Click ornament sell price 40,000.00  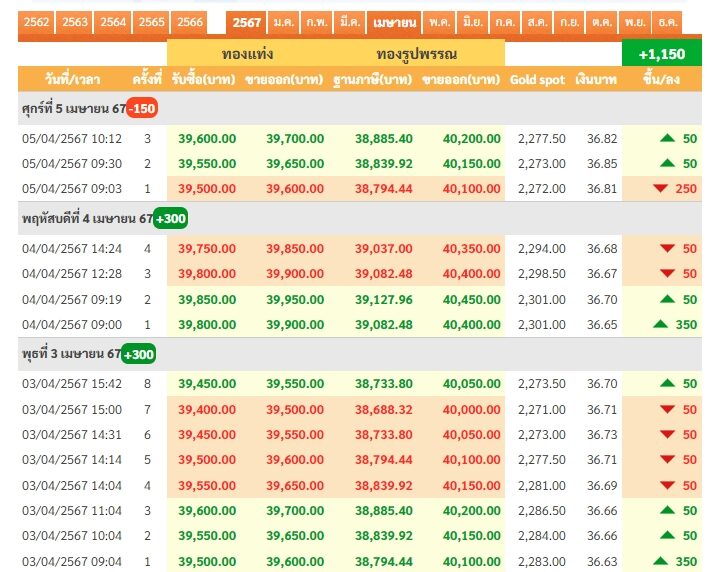tap(472, 409)
